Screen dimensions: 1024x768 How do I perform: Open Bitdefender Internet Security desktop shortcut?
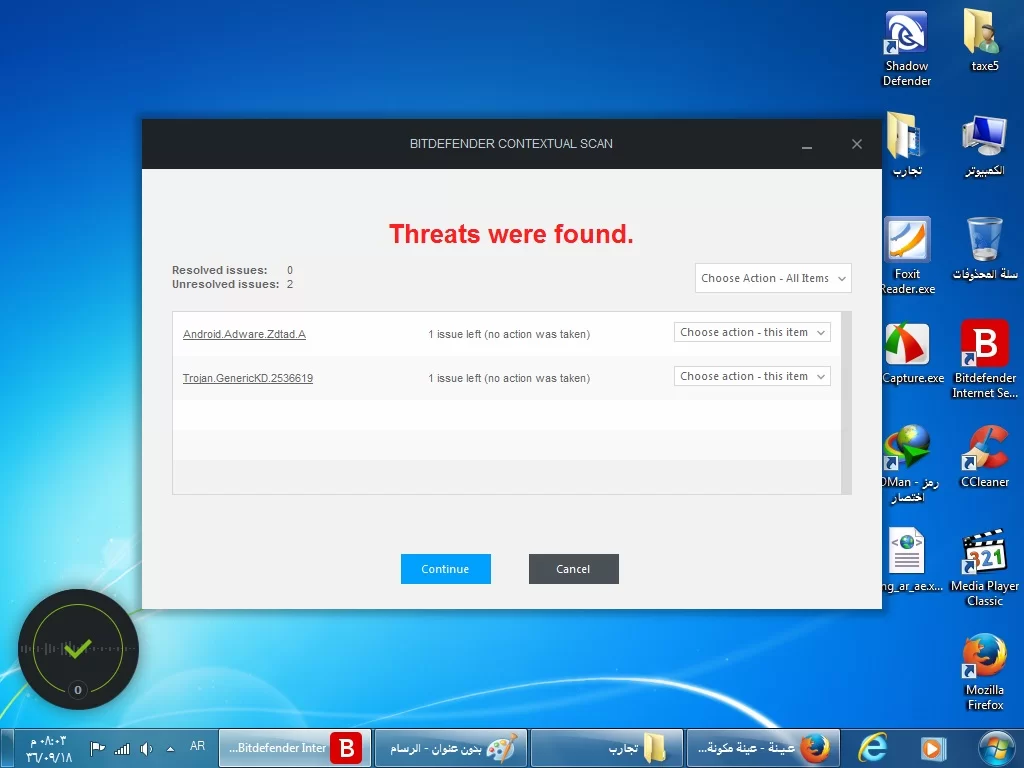[x=984, y=359]
